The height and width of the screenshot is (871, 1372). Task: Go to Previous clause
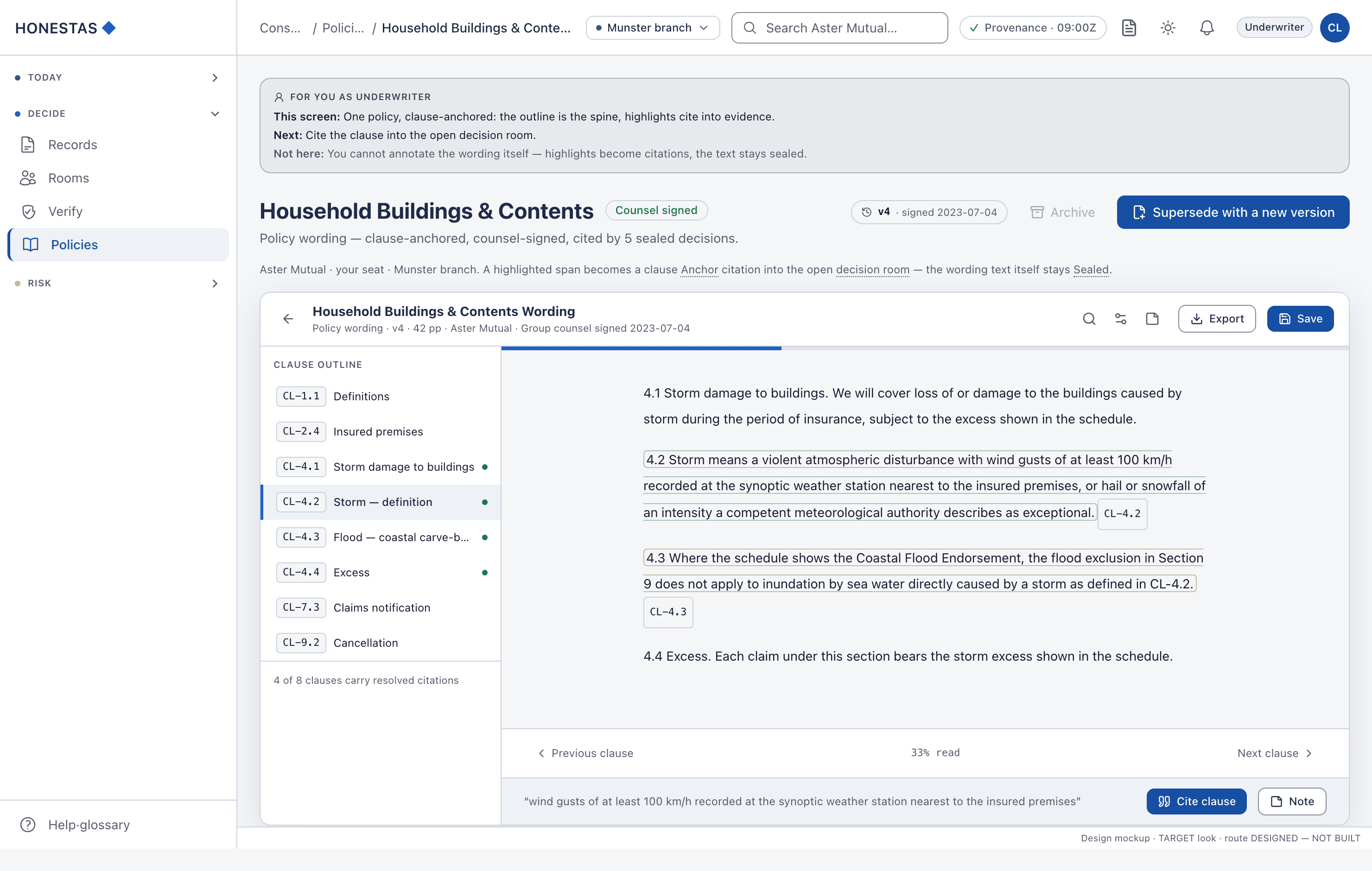point(586,752)
